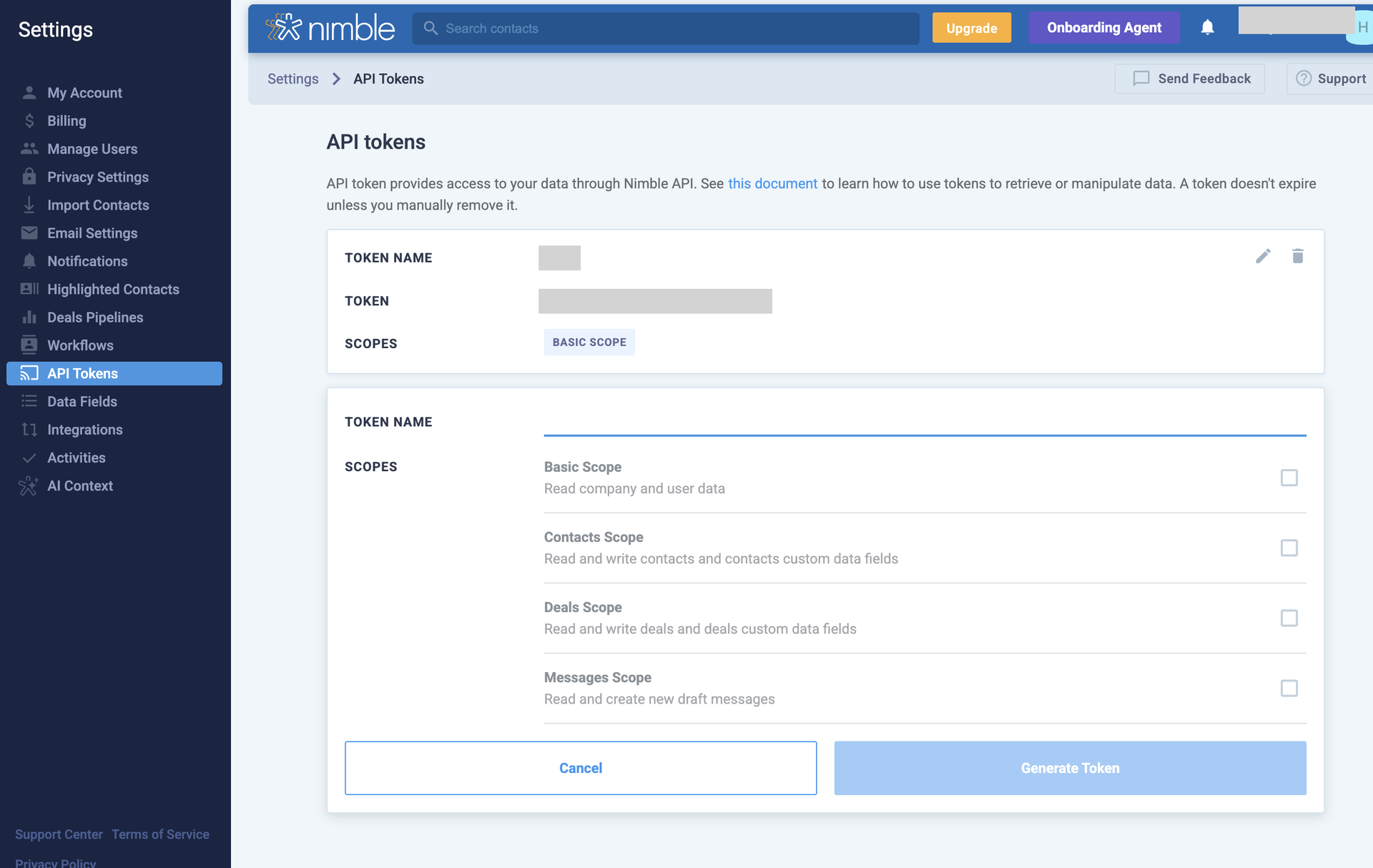This screenshot has height=868, width=1373.
Task: Enable the Deals Scope checkbox
Action: pyautogui.click(x=1289, y=618)
